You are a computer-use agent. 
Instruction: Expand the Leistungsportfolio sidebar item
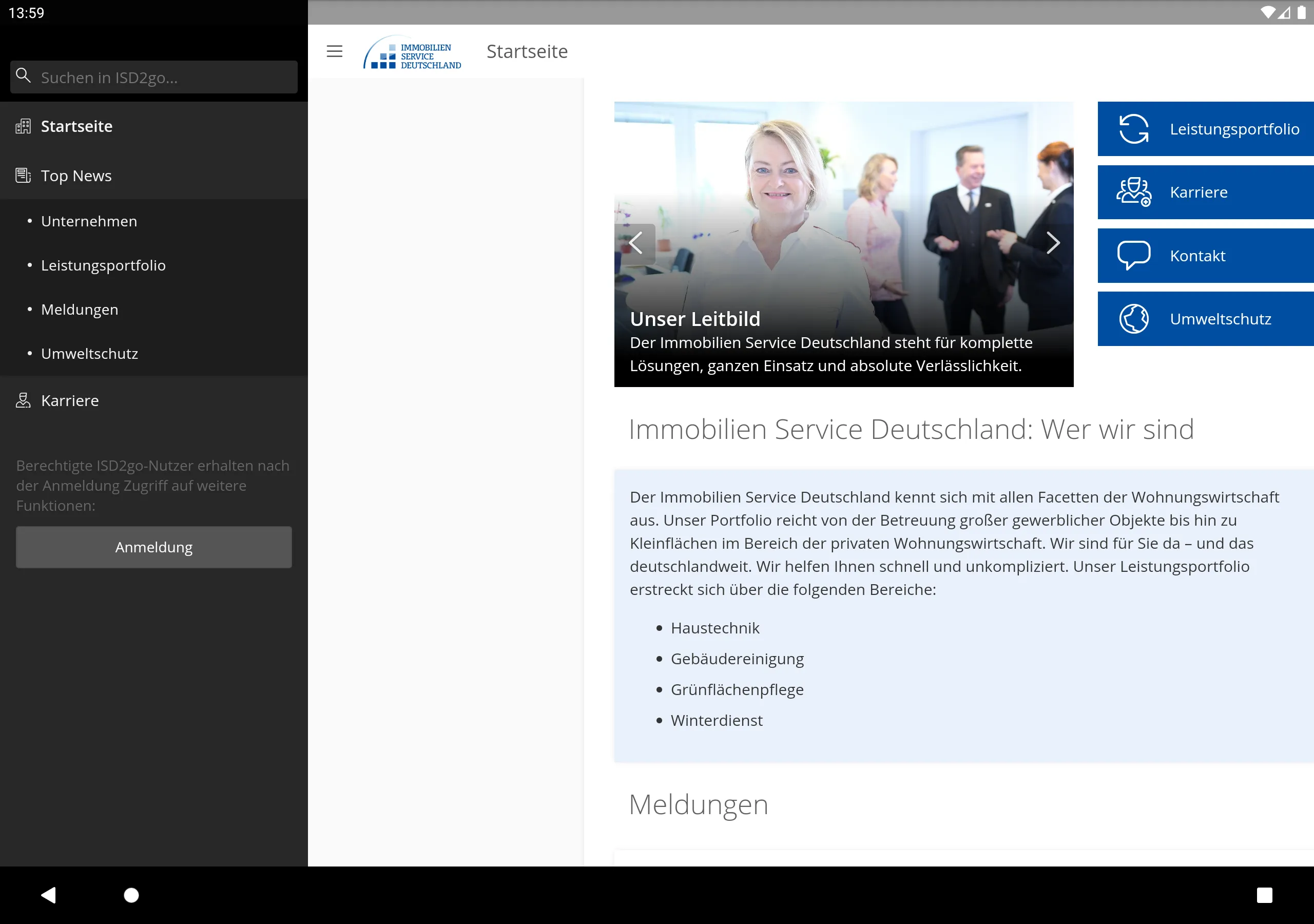[x=103, y=265]
